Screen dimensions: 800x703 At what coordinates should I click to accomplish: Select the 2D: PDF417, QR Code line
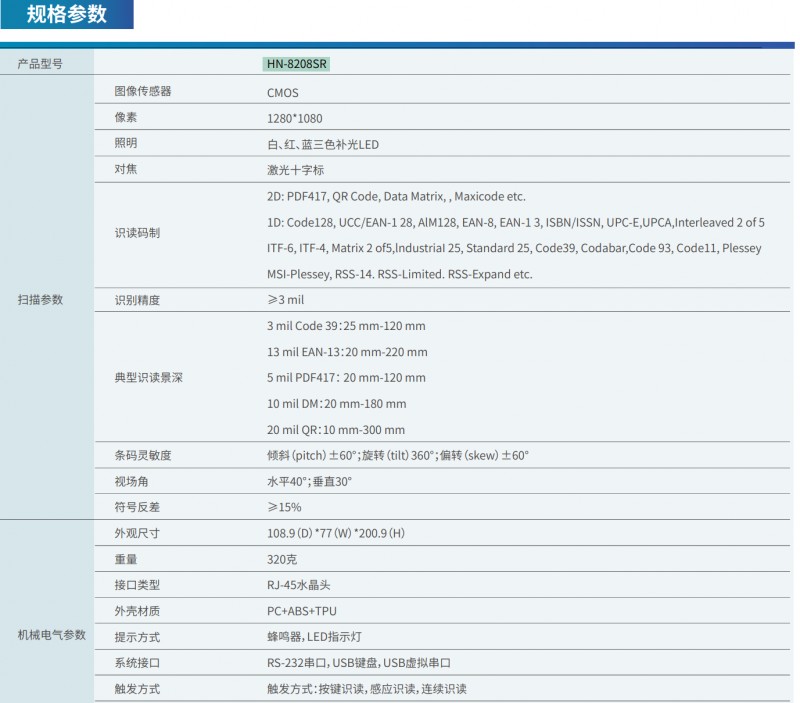(x=395, y=197)
